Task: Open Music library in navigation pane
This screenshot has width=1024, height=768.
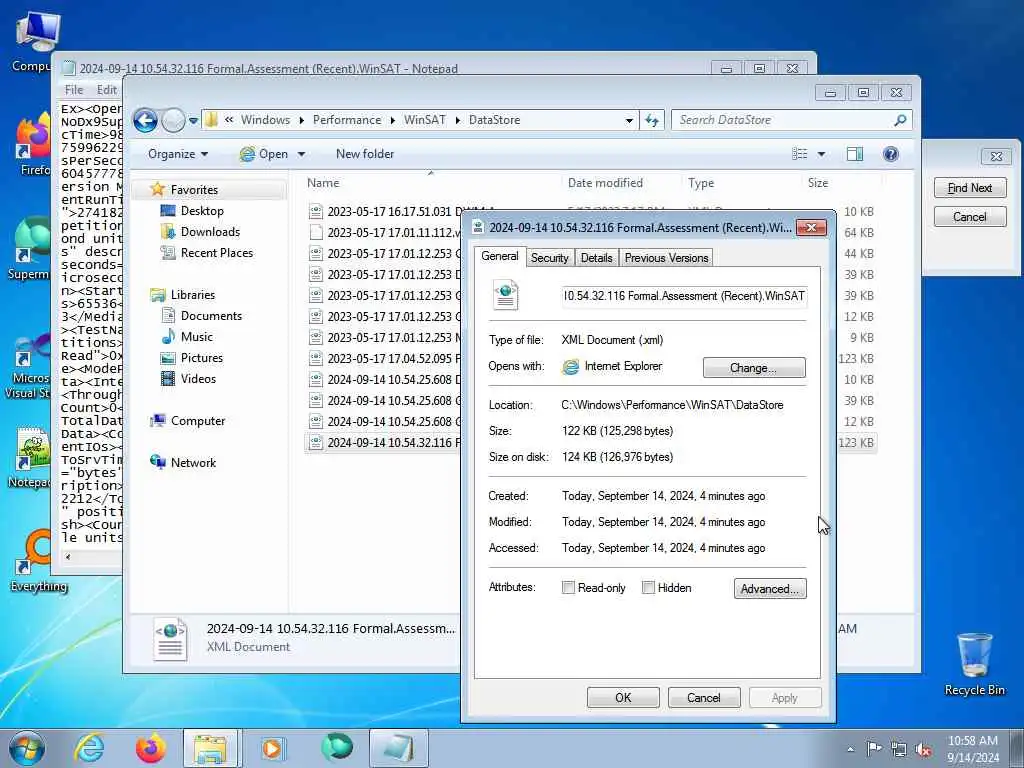Action: click(197, 337)
